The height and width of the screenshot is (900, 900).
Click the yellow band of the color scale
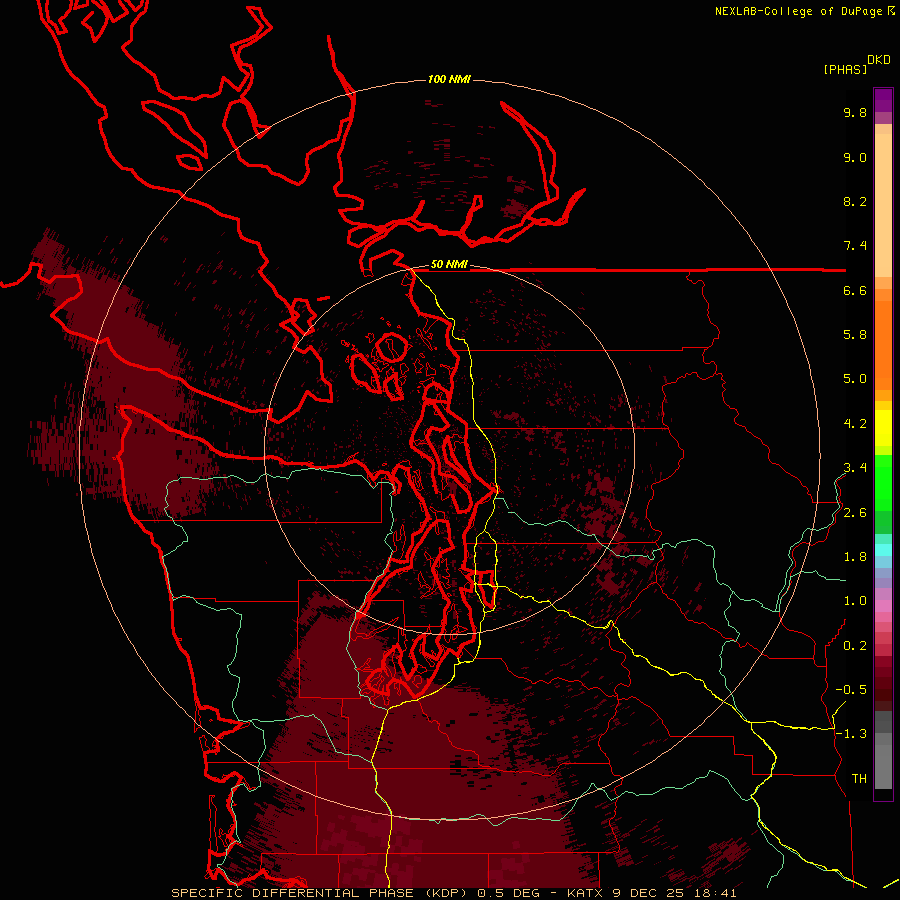pyautogui.click(x=883, y=428)
